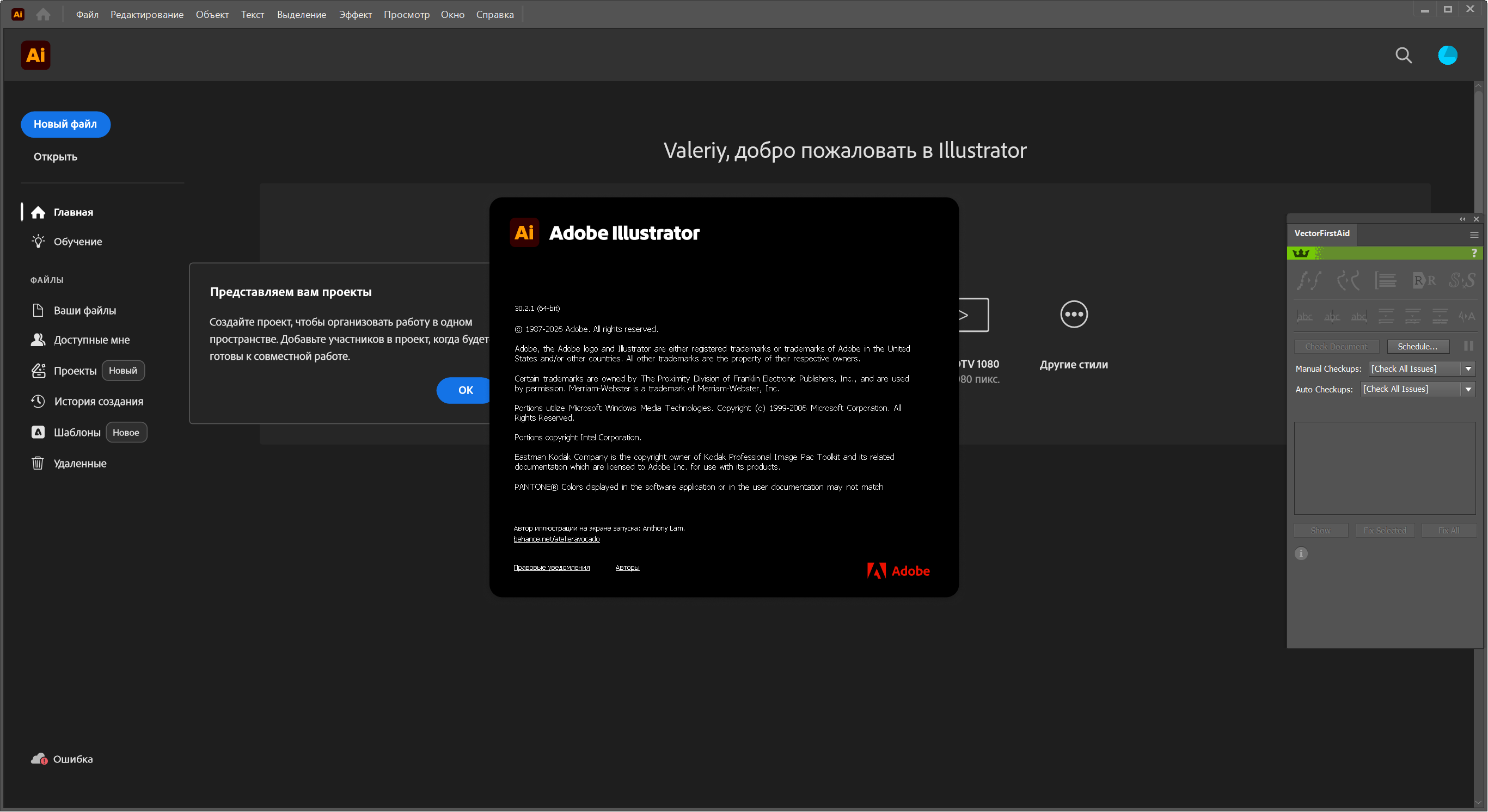
Task: Click the home icon in menu bar
Action: coord(44,15)
